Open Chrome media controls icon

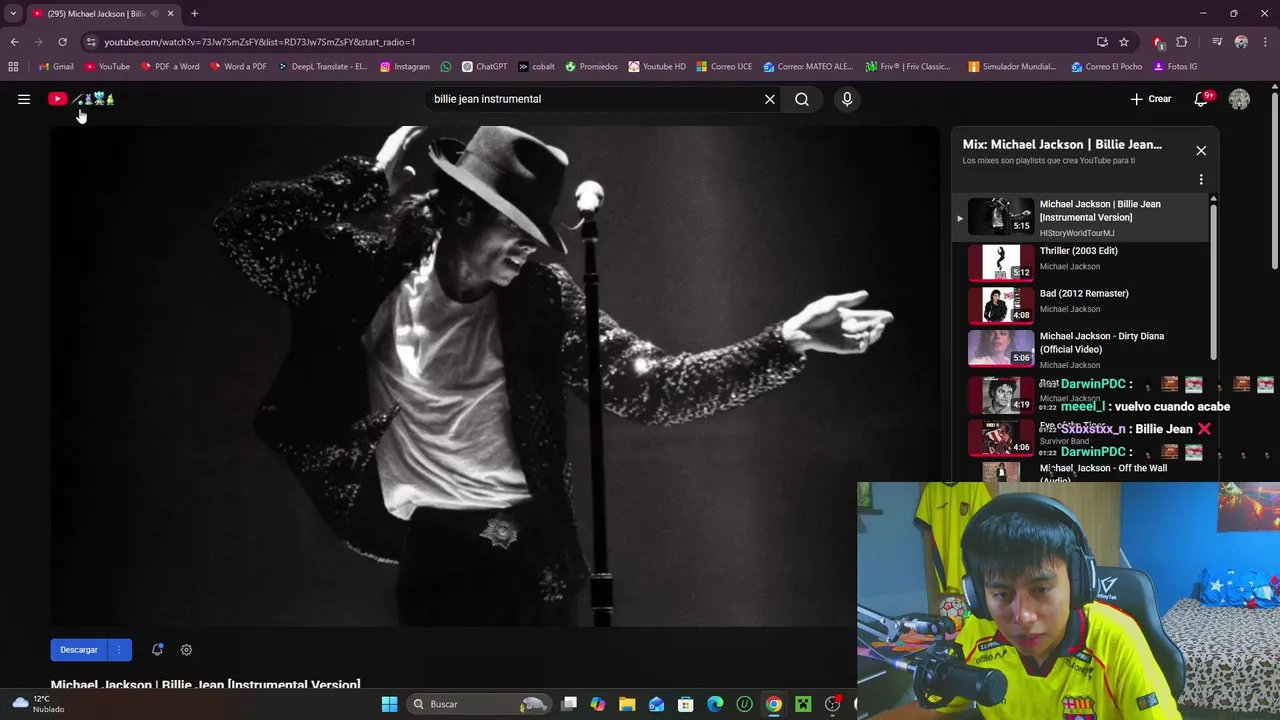(1217, 42)
